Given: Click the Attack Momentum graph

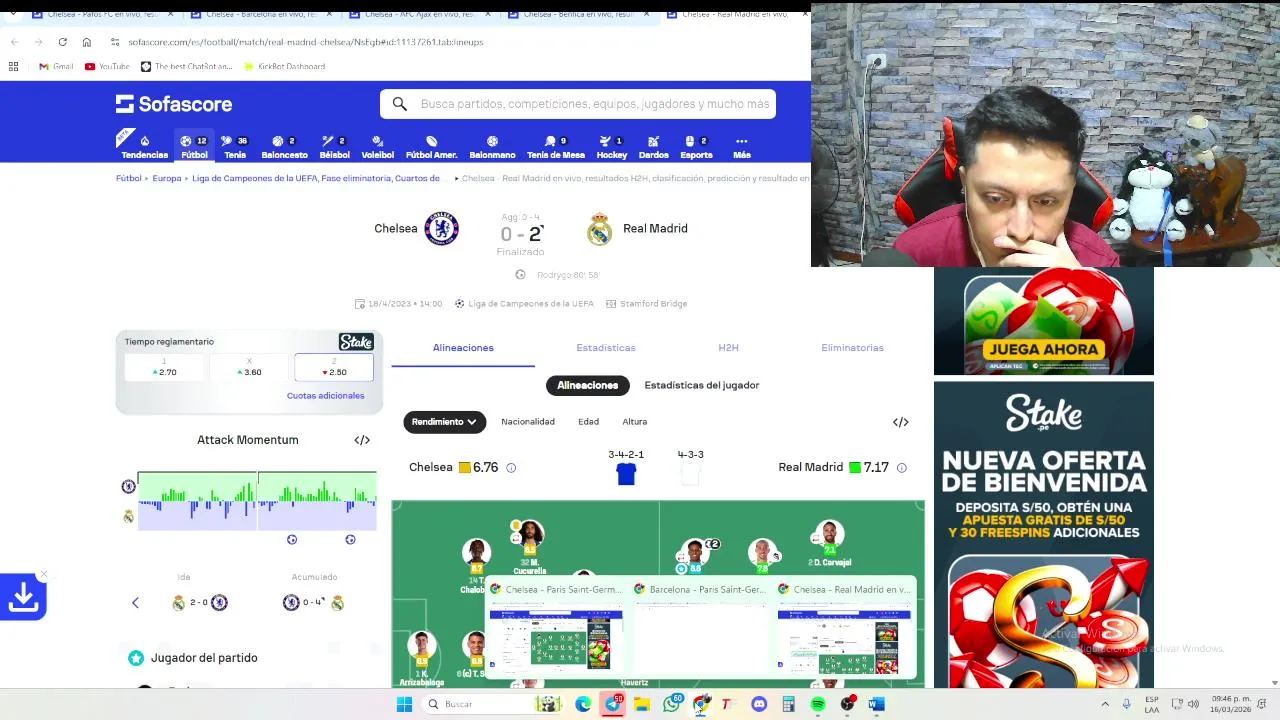Looking at the screenshot, I should (x=257, y=500).
